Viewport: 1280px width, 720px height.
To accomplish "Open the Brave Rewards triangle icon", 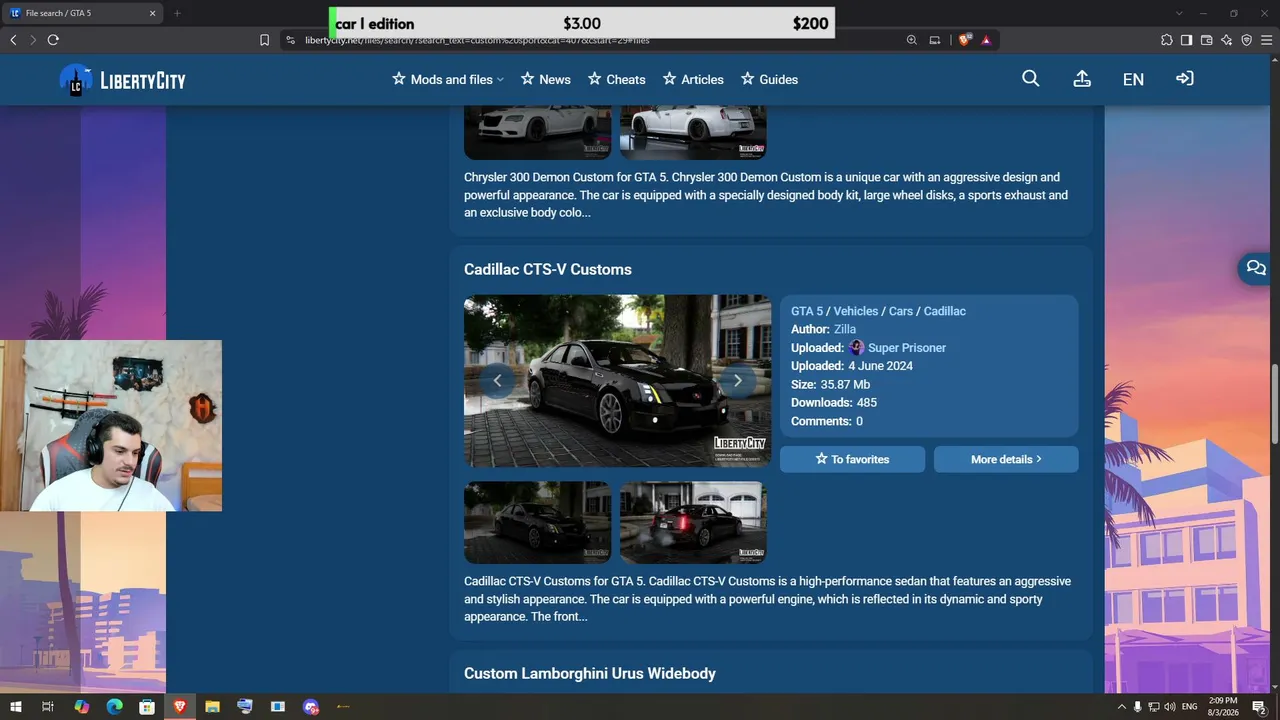I will tap(986, 40).
